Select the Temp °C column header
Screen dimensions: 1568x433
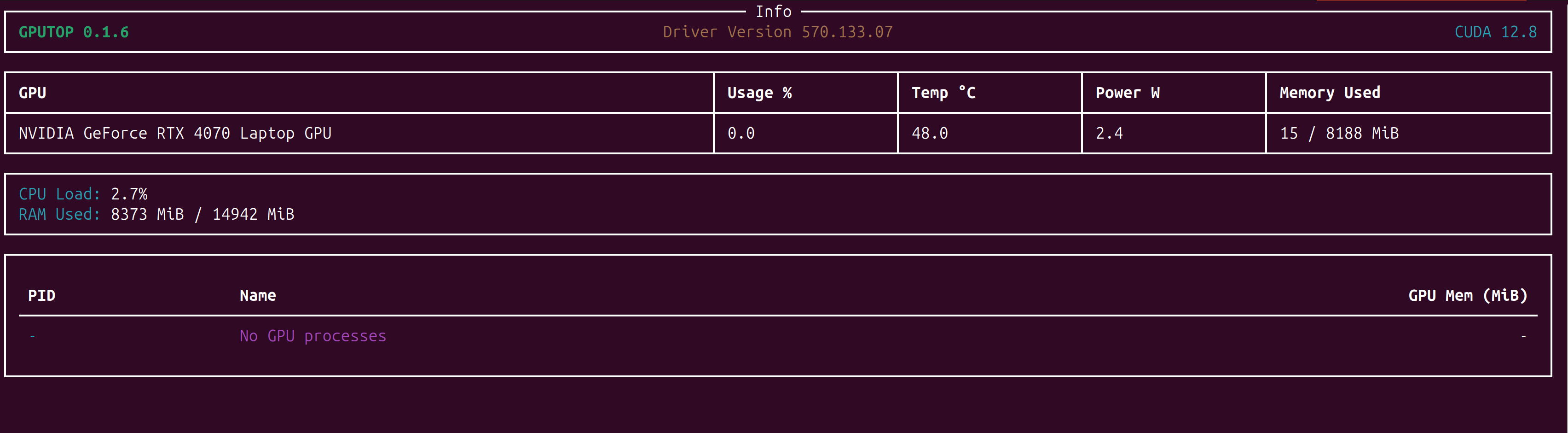[x=943, y=93]
